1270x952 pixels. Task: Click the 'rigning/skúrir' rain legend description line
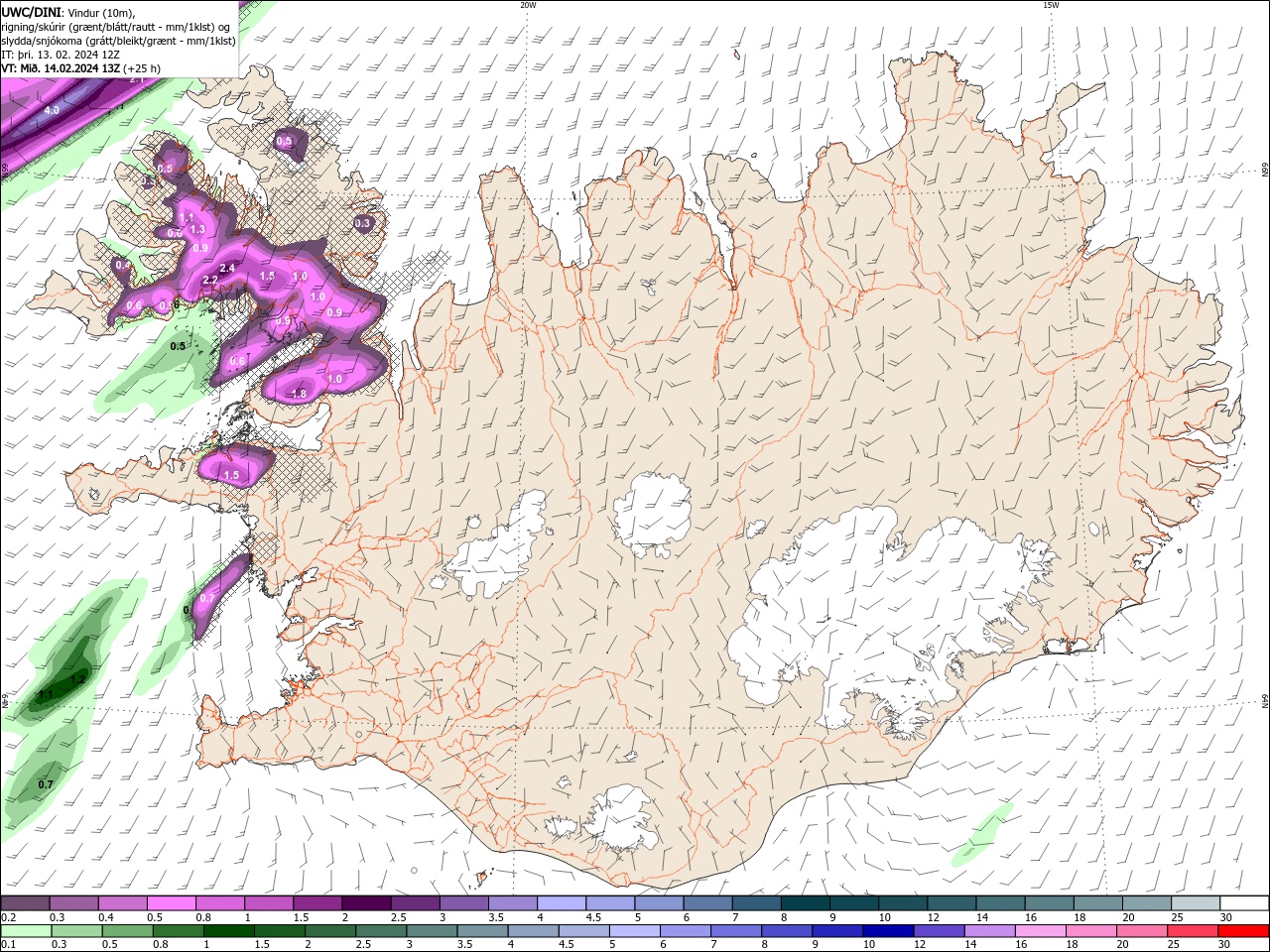(x=116, y=26)
